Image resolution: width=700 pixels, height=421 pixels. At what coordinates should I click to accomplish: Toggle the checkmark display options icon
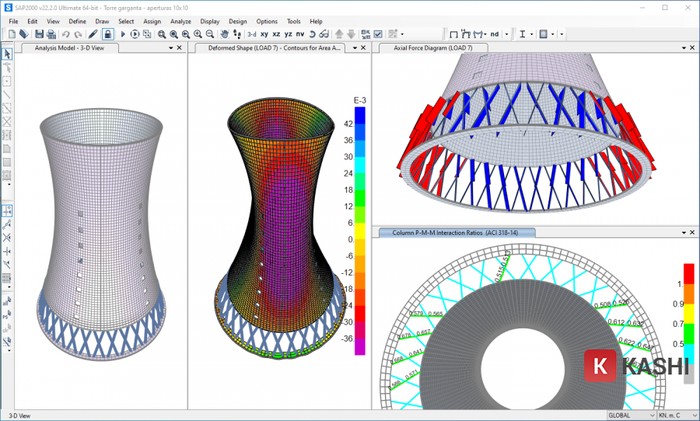pyautogui.click(x=377, y=34)
